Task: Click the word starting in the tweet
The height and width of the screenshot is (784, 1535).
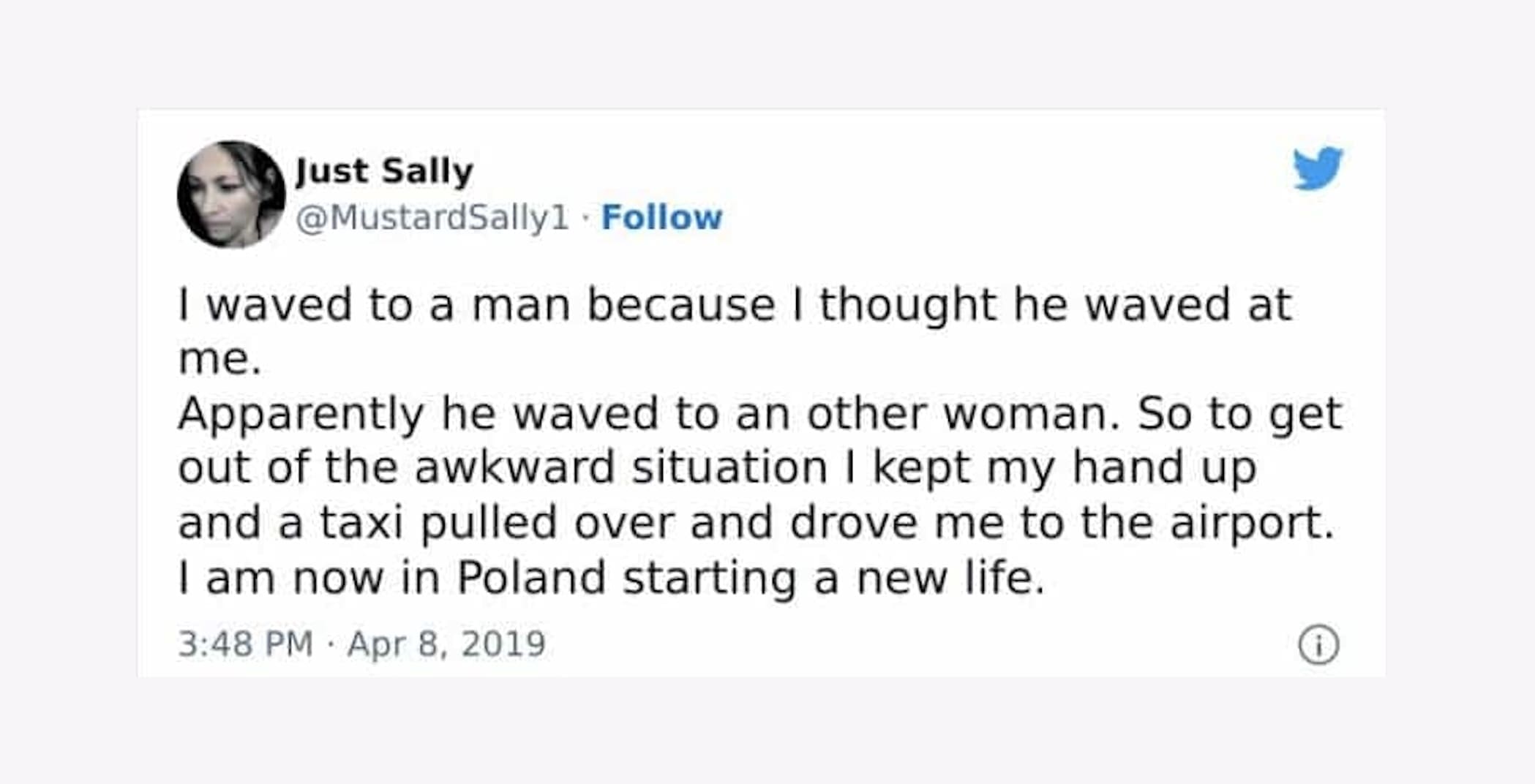Action: (x=709, y=579)
